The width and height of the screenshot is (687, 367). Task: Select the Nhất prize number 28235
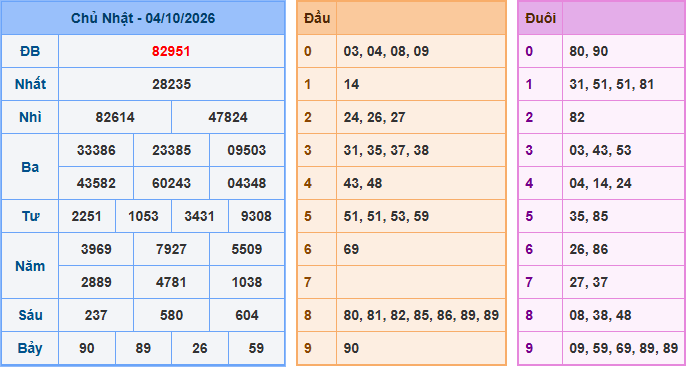171,85
